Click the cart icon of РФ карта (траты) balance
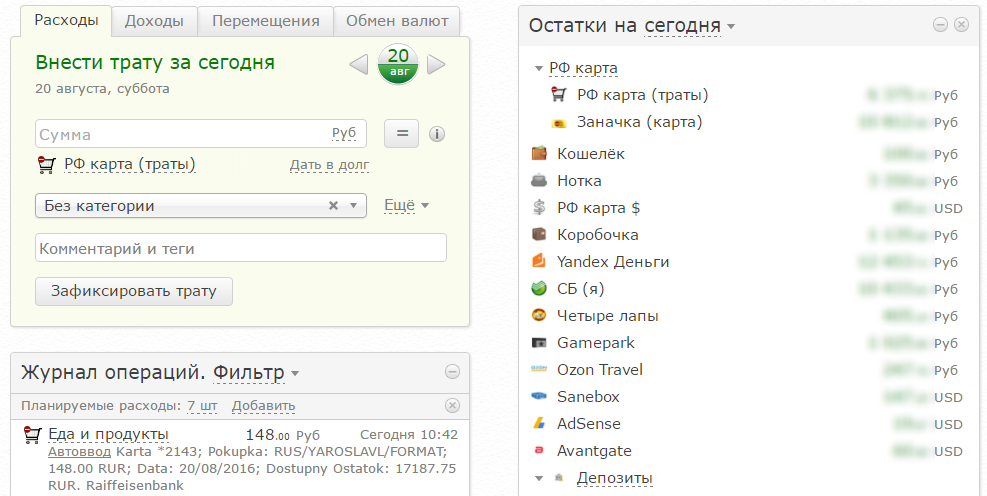The image size is (987, 496). (x=559, y=94)
